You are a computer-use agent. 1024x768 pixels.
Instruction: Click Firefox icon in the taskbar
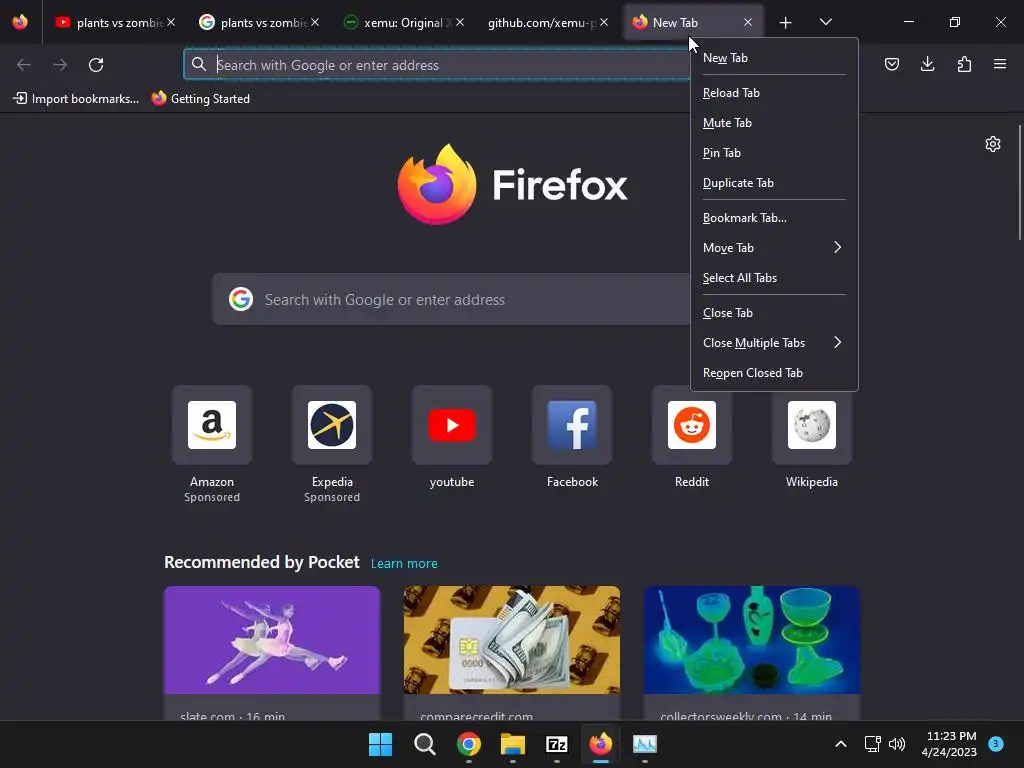(x=601, y=744)
